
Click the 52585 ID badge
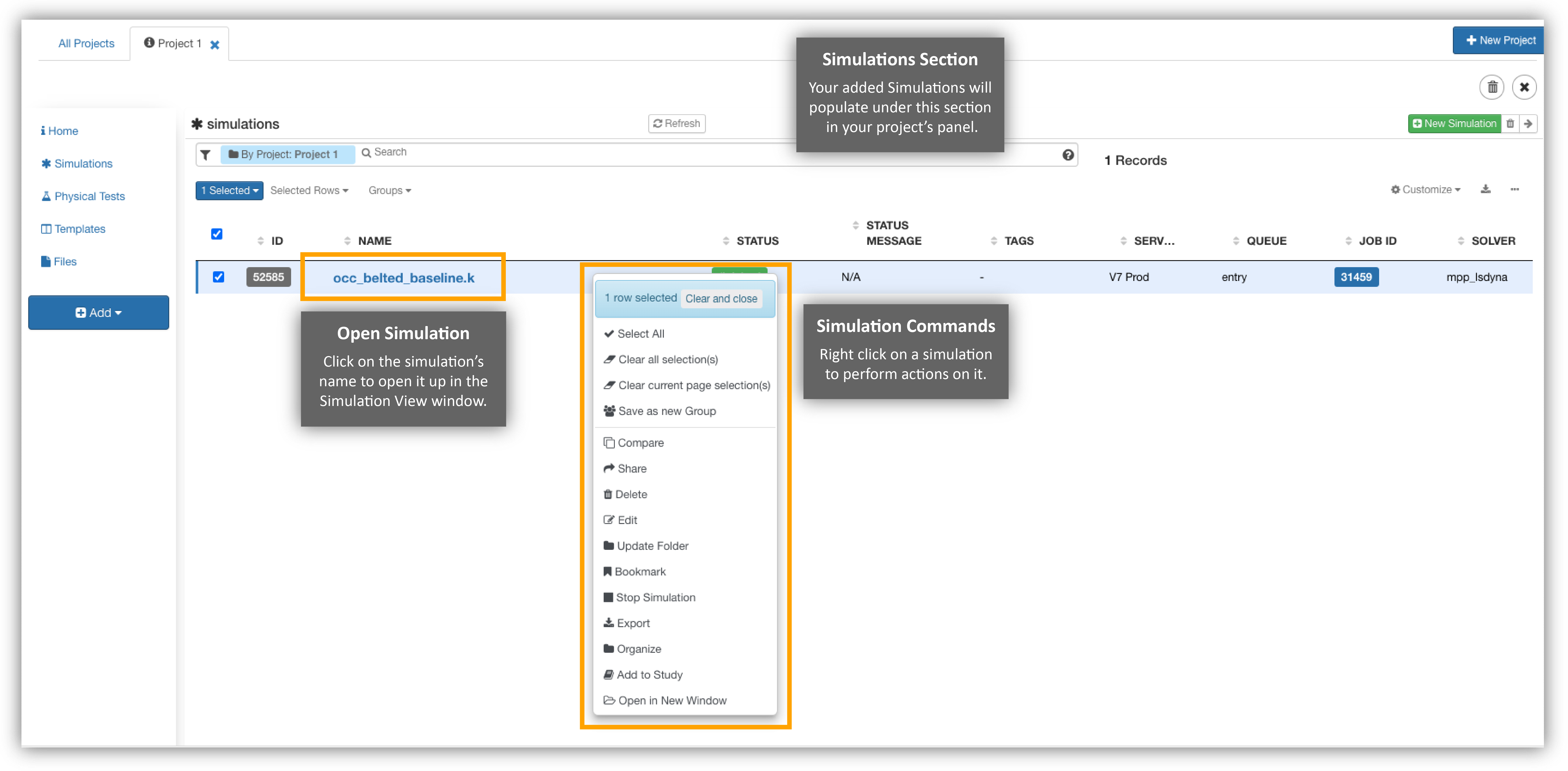point(268,277)
